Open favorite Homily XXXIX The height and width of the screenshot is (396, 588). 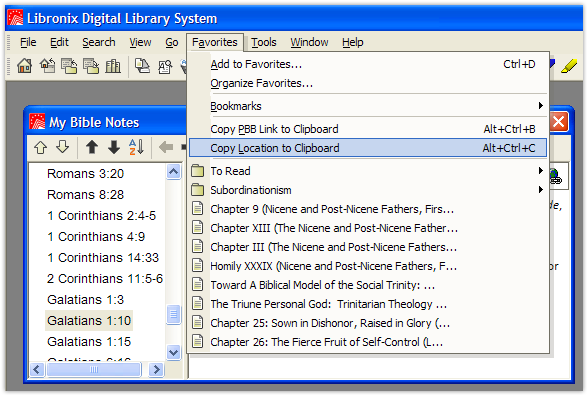click(x=368, y=266)
